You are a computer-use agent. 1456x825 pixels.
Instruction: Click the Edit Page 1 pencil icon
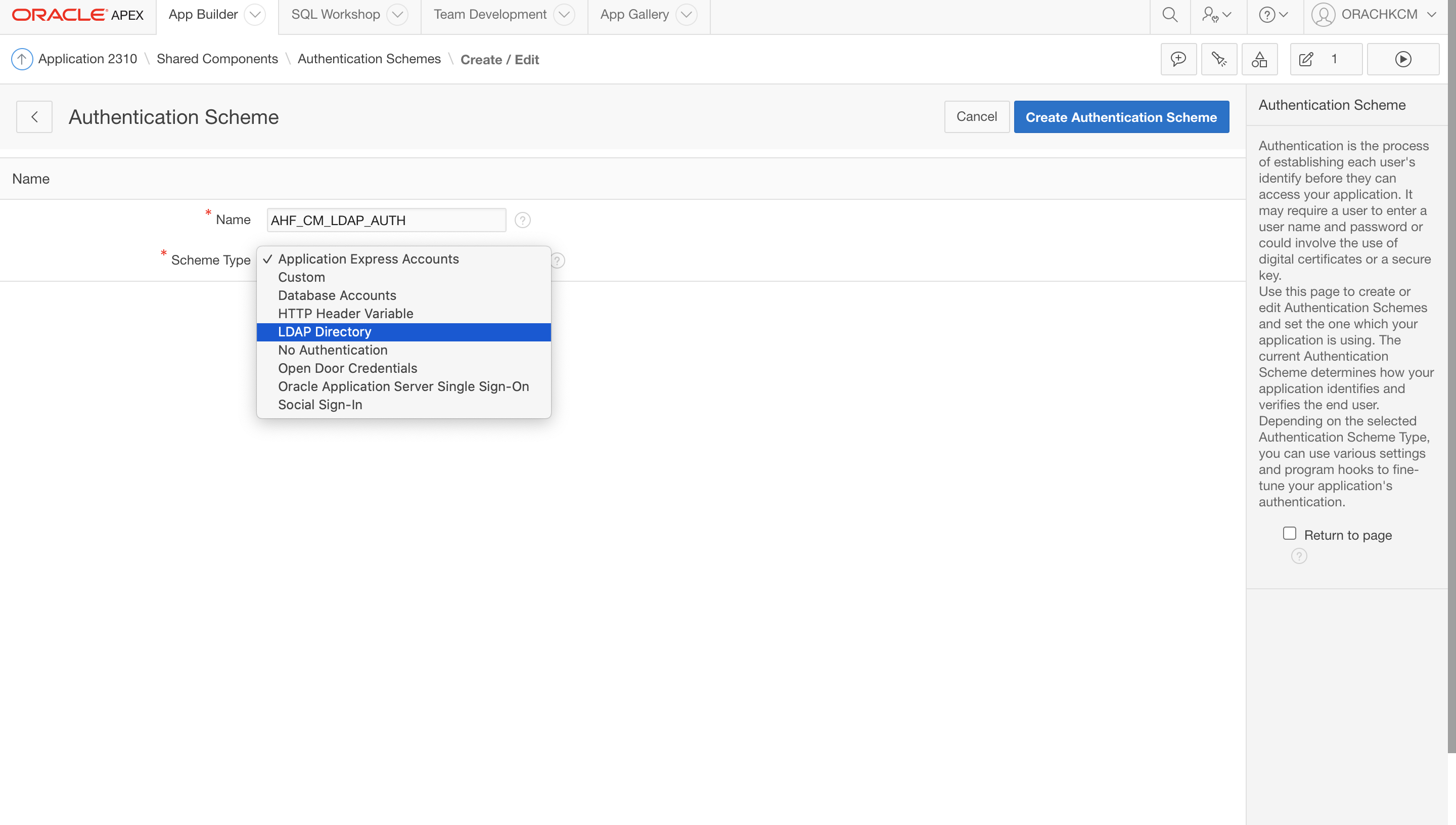[1306, 59]
